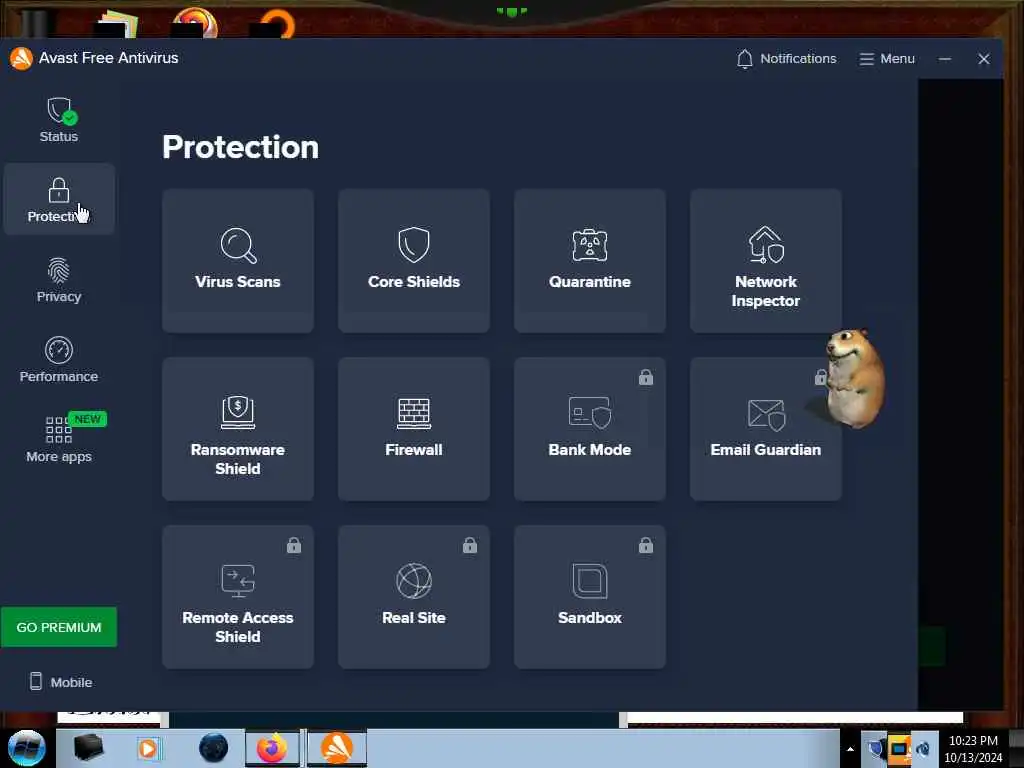Open the locked Bank Mode tile
Image resolution: width=1024 pixels, height=768 pixels.
590,429
